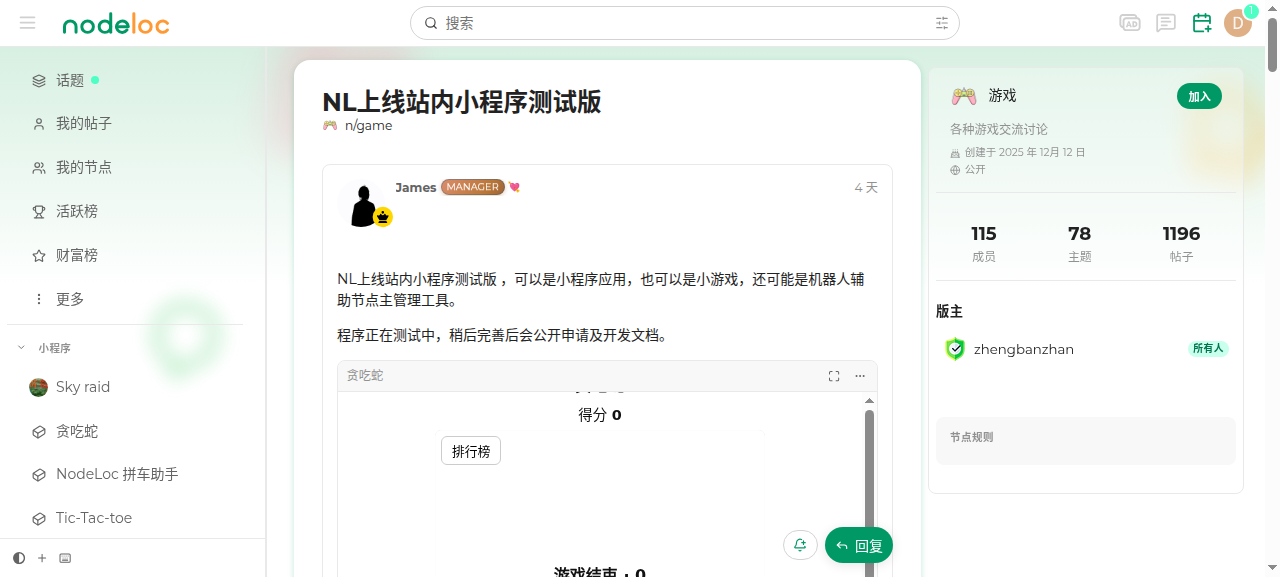The height and width of the screenshot is (577, 1280).
Task: Open the 游戏 category title
Action: pos(1002,96)
